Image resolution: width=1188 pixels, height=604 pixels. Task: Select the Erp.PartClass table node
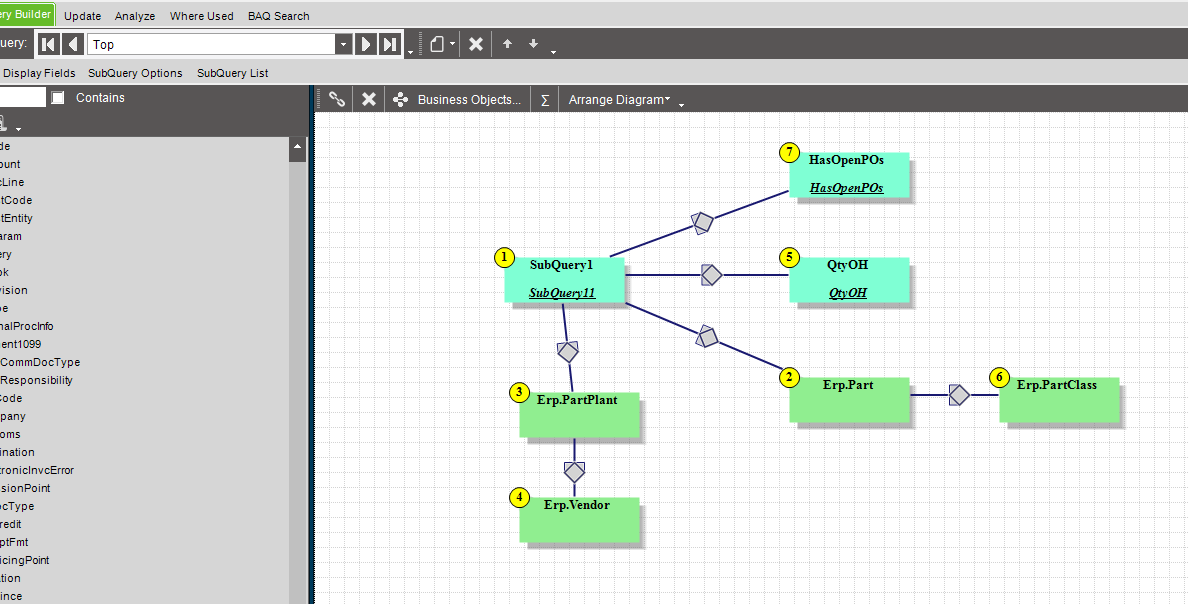coord(1058,399)
